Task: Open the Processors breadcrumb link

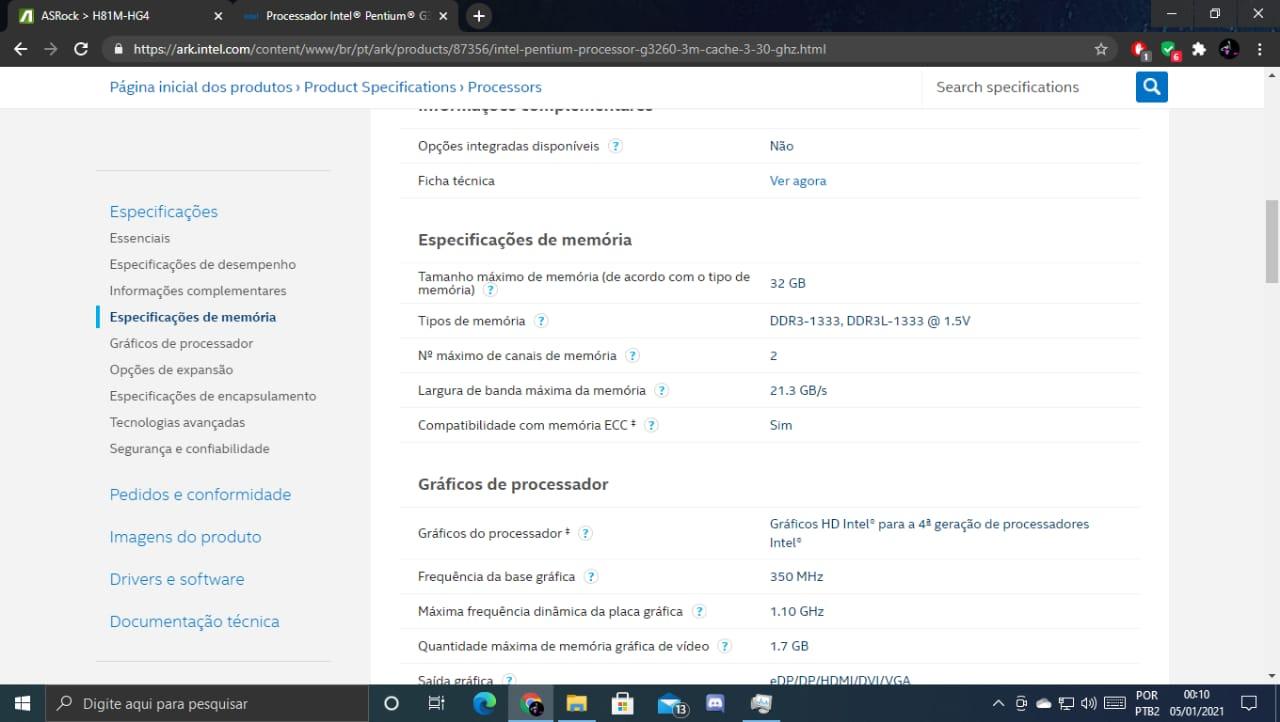Action: coord(505,87)
